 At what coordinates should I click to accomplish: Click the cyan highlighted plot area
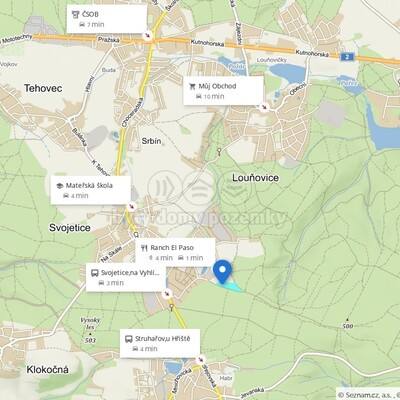pos(230,286)
